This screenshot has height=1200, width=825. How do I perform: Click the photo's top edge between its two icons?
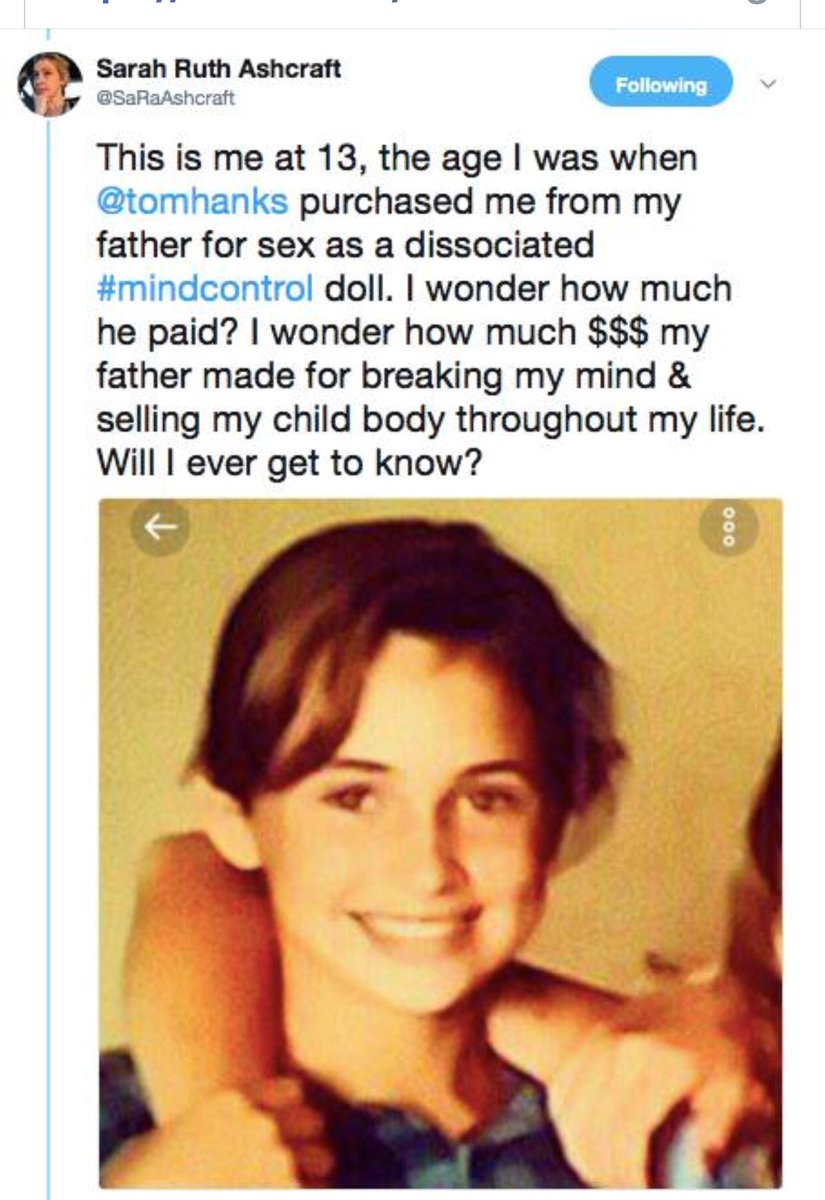pos(440,512)
